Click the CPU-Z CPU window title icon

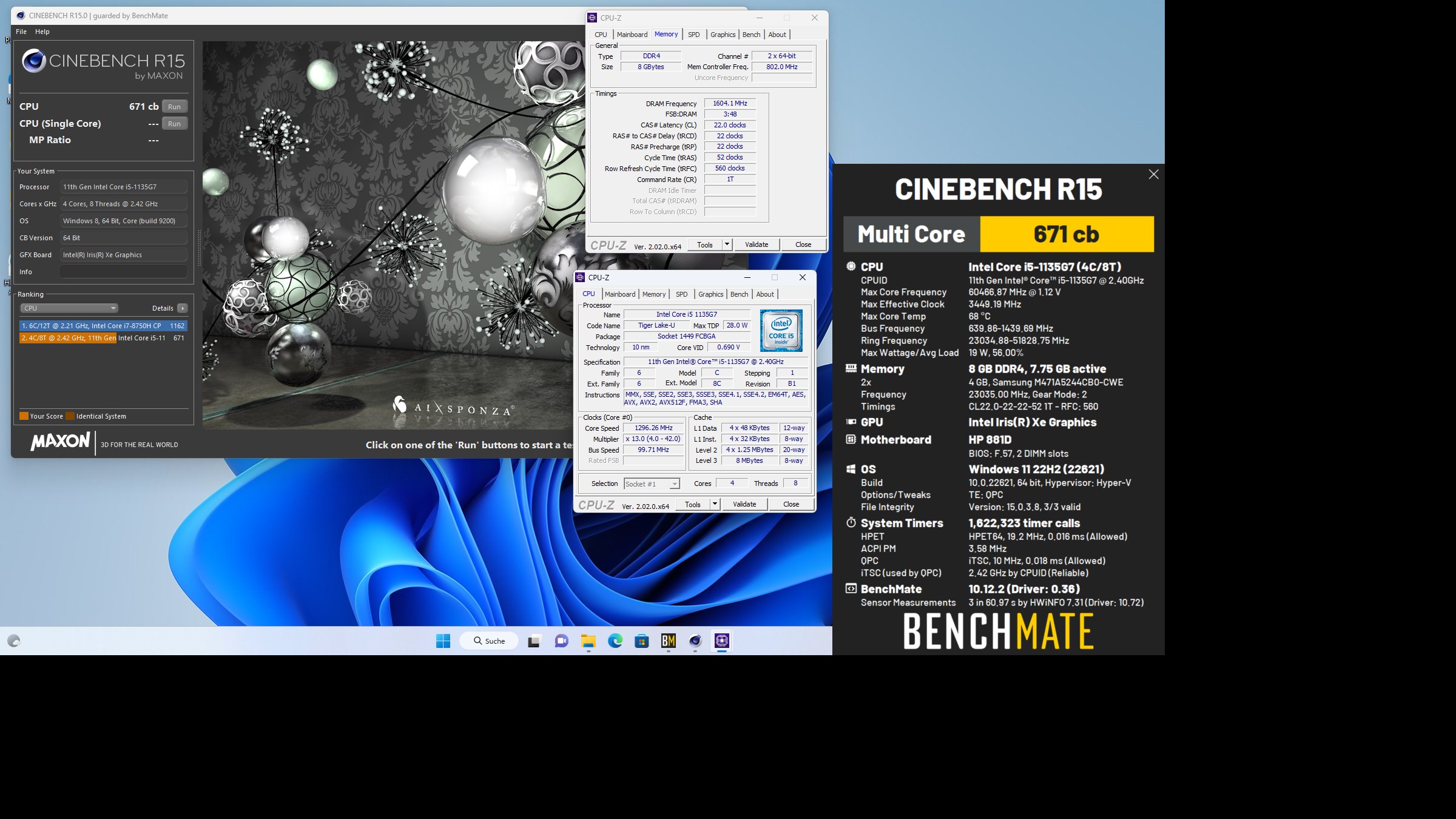pyautogui.click(x=581, y=277)
